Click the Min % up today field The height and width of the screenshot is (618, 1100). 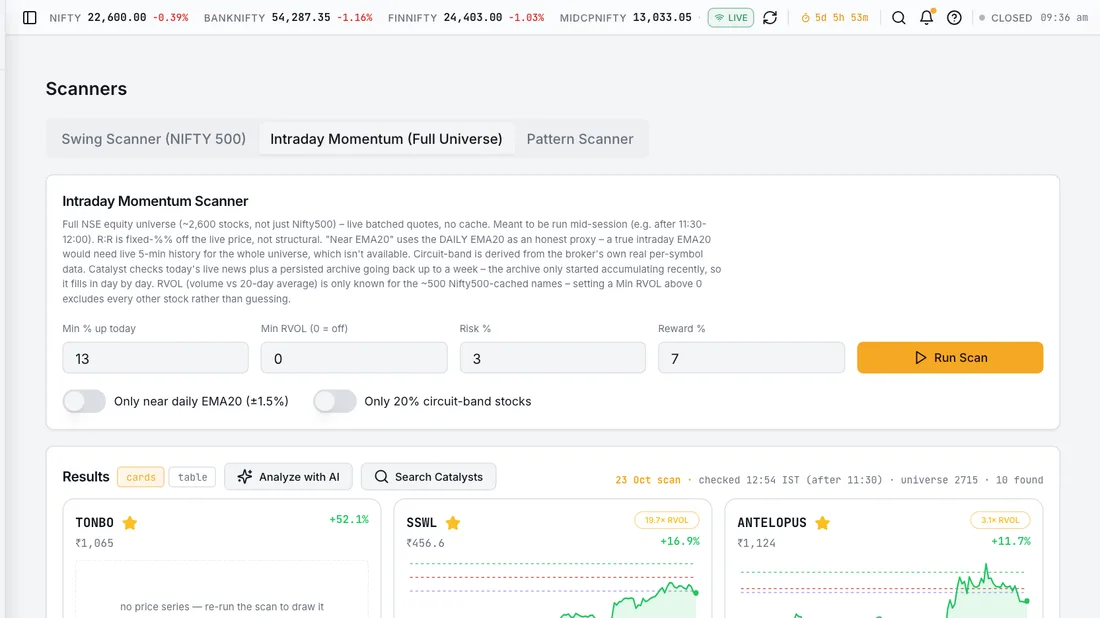point(155,358)
